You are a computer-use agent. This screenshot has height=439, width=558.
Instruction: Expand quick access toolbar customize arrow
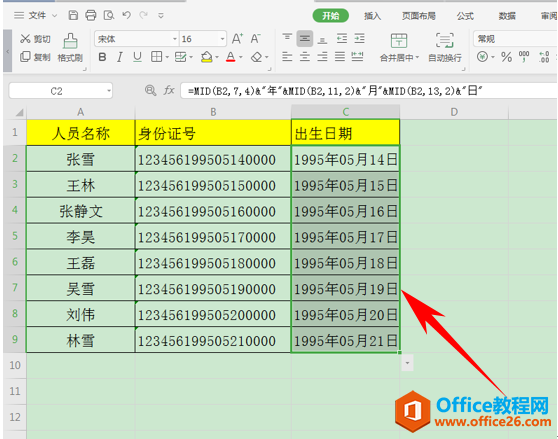(x=161, y=16)
